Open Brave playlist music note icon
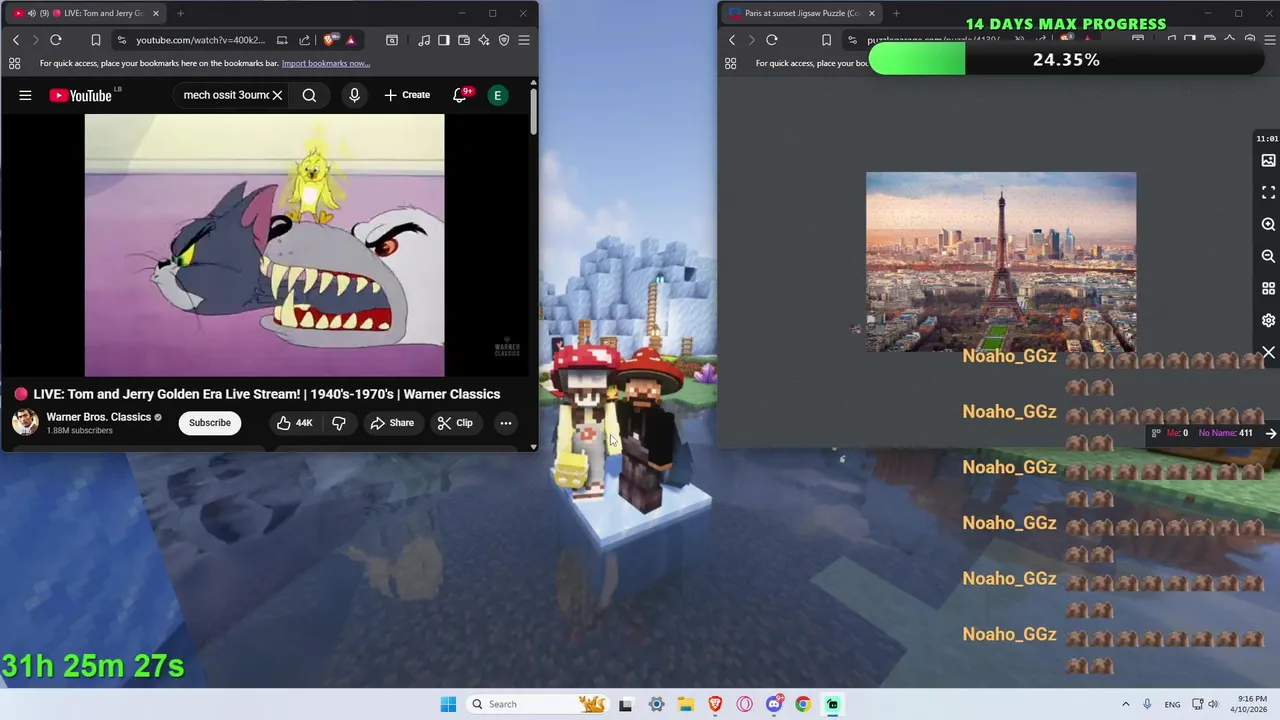The width and height of the screenshot is (1280, 720). pyautogui.click(x=425, y=40)
